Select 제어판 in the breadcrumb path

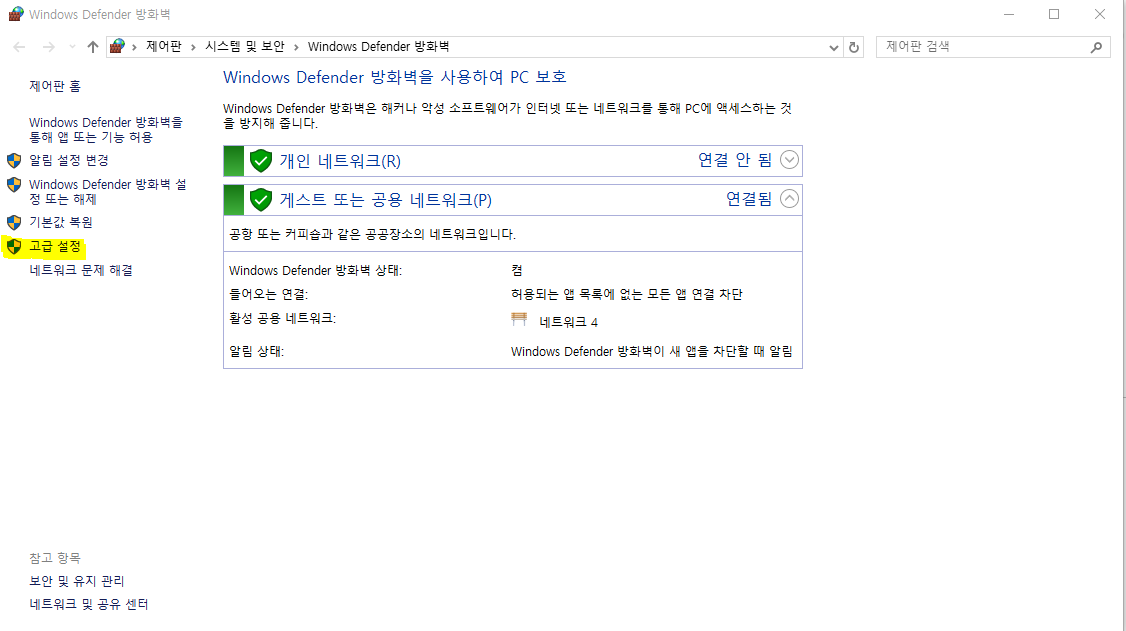click(x=164, y=47)
